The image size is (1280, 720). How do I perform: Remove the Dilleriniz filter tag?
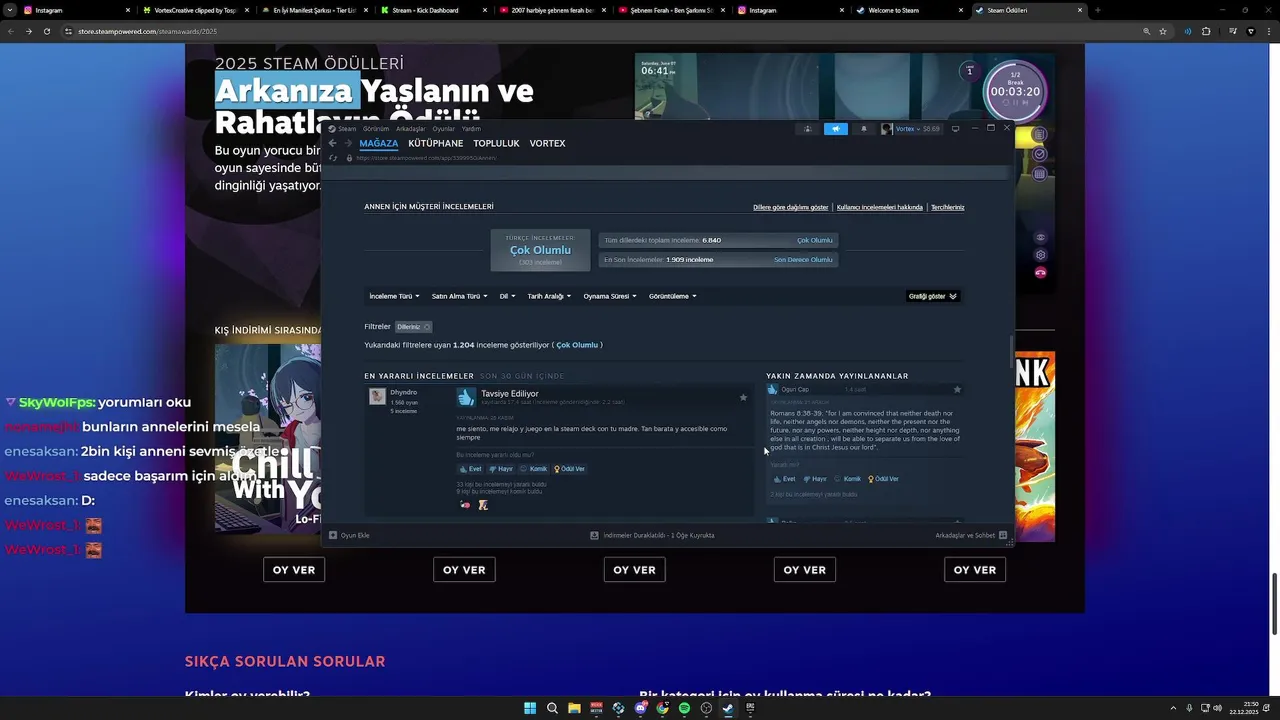point(426,327)
